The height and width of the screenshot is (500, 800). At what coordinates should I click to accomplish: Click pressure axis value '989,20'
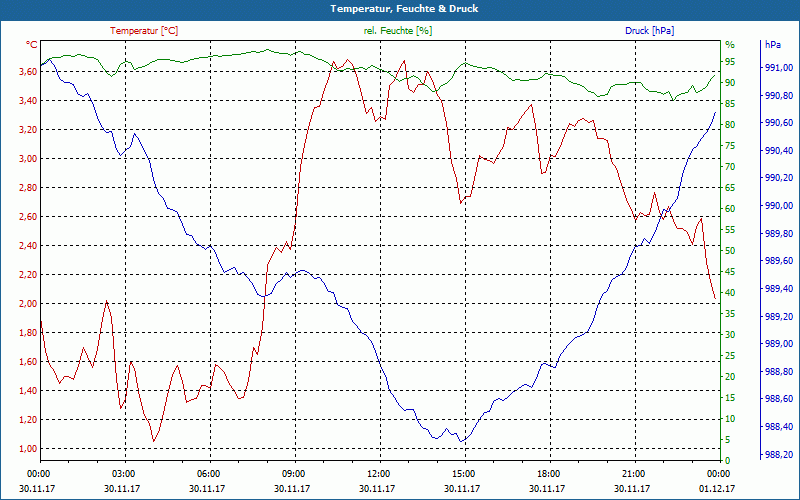779,317
